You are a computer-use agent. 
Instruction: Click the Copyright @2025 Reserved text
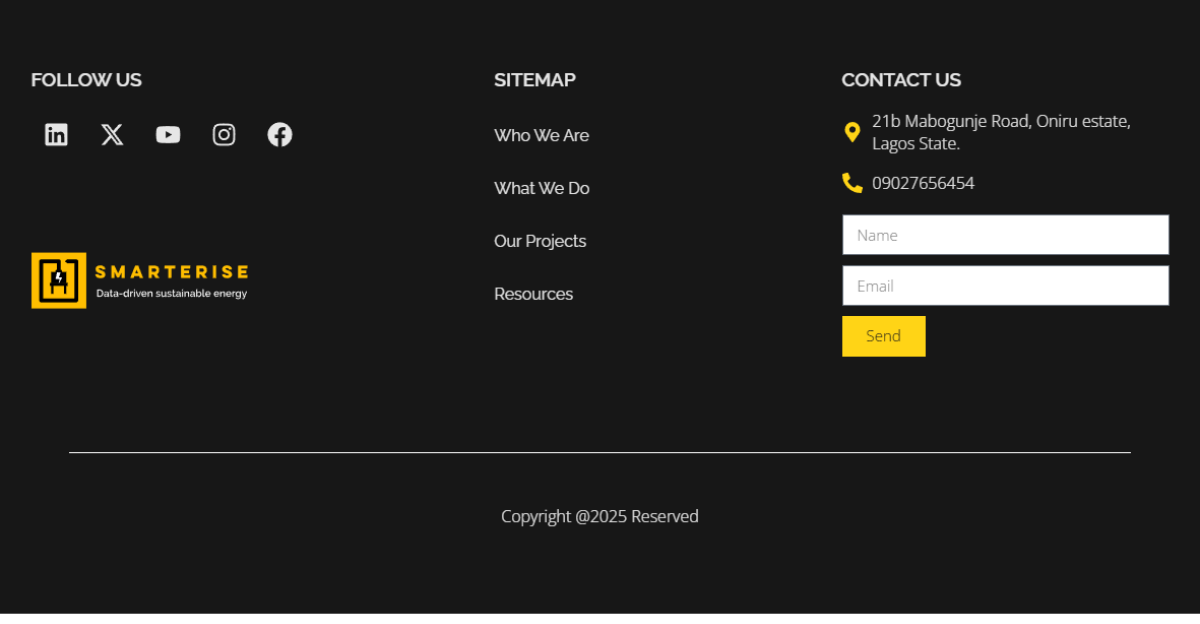[x=600, y=517]
